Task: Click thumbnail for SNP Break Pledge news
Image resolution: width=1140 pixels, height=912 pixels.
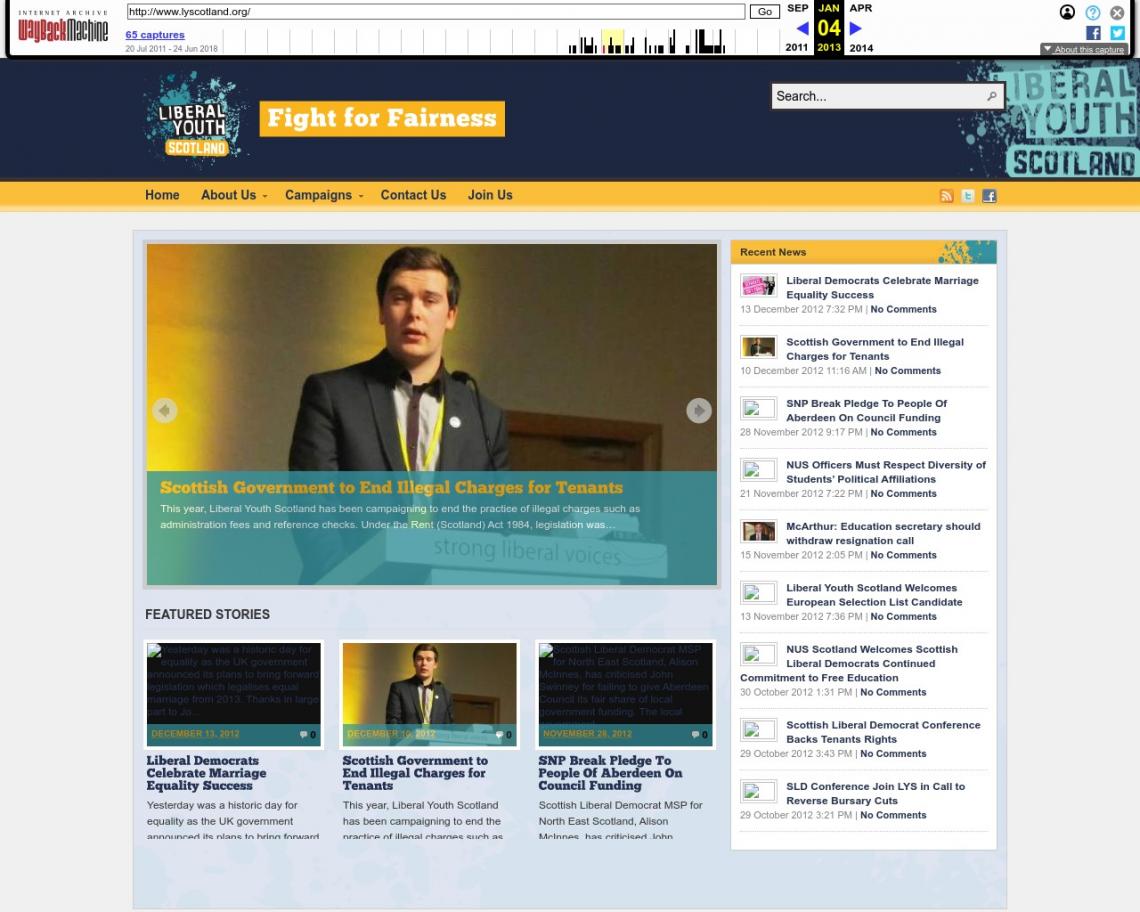Action: coord(758,409)
